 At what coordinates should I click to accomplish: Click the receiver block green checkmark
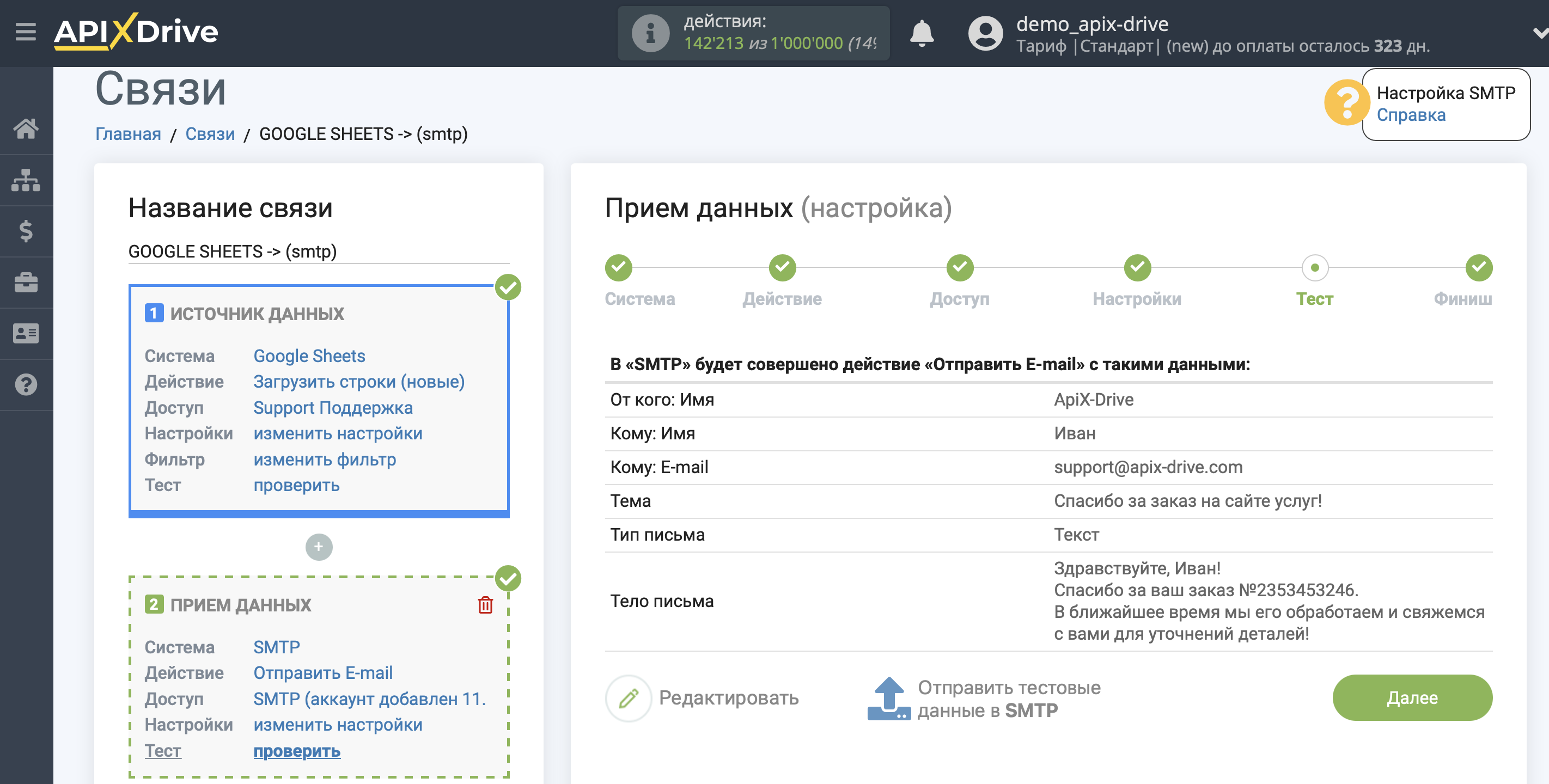(508, 578)
